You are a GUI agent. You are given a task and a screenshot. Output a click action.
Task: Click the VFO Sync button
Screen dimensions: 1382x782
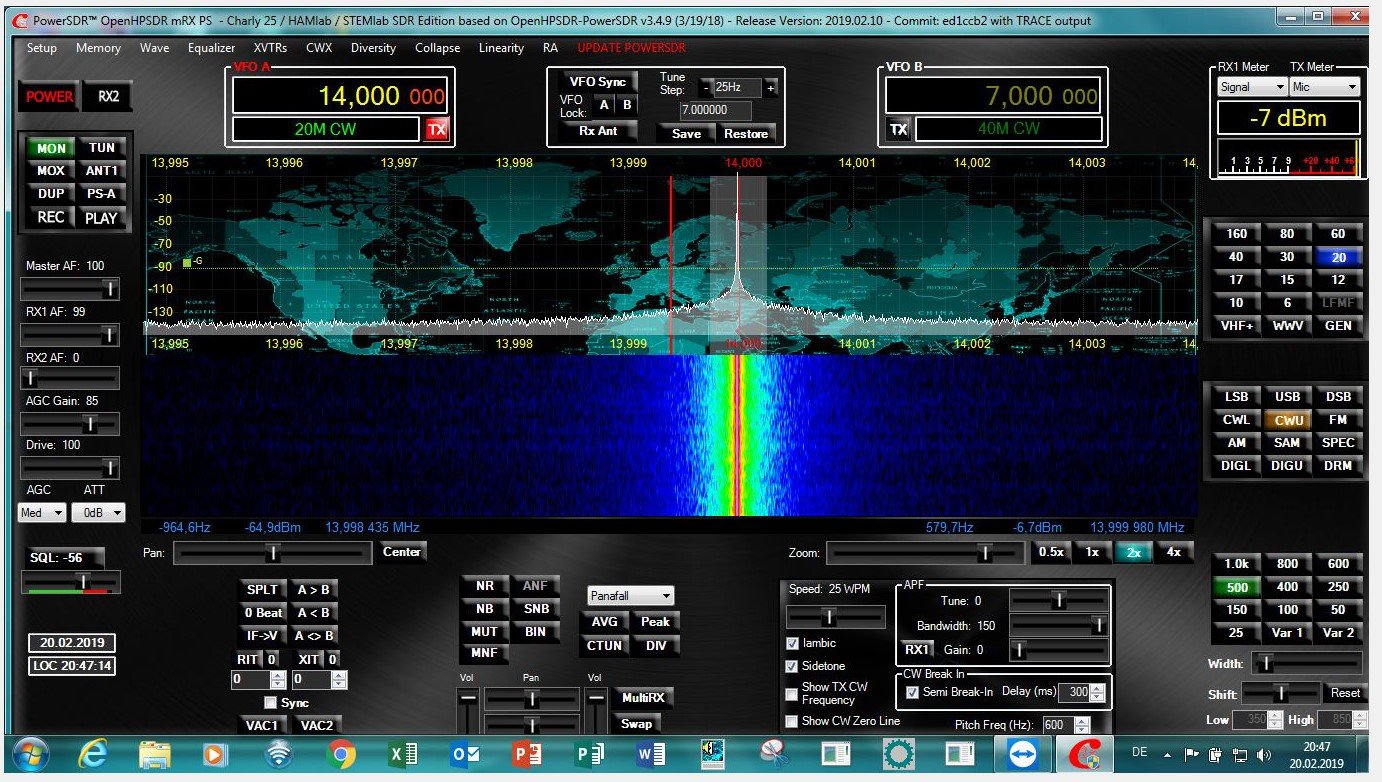click(x=597, y=82)
